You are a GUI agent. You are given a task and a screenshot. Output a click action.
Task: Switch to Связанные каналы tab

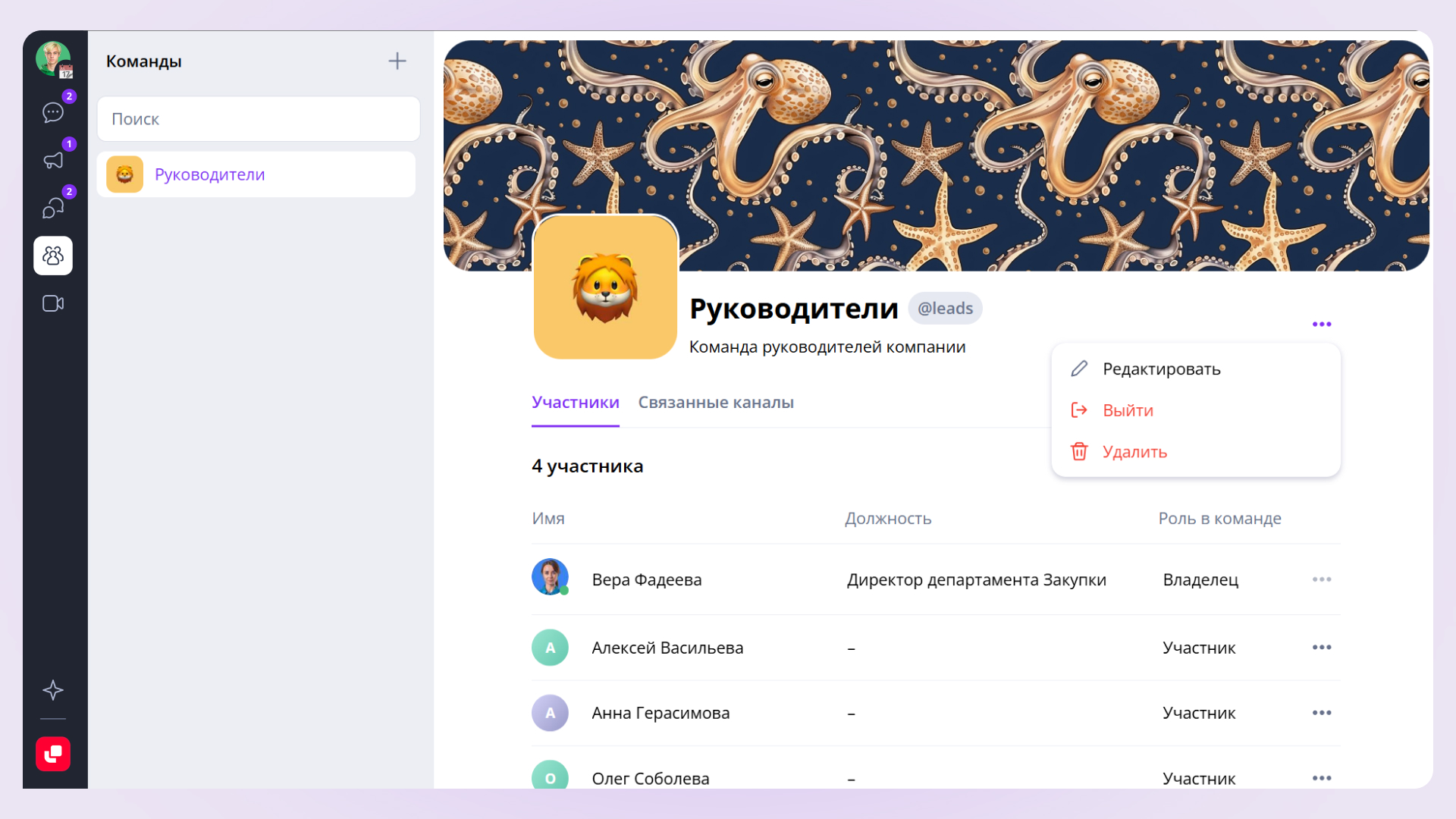[x=716, y=403]
